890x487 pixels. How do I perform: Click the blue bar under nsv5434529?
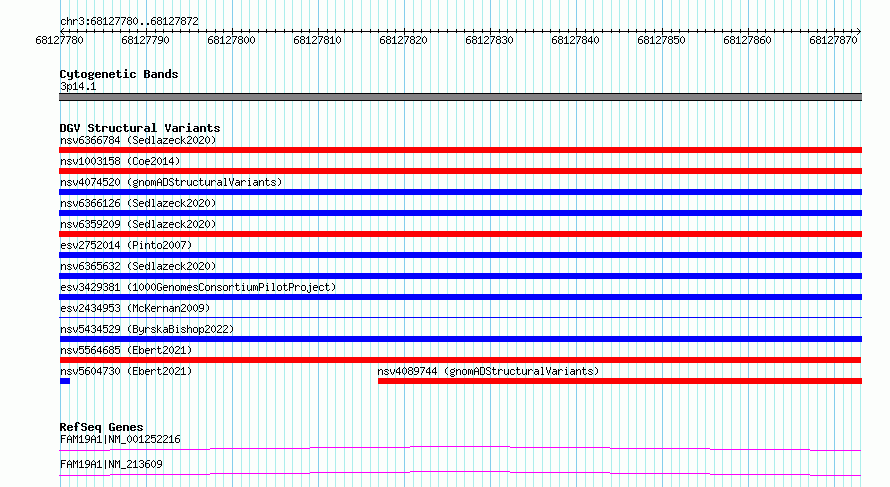coord(460,339)
